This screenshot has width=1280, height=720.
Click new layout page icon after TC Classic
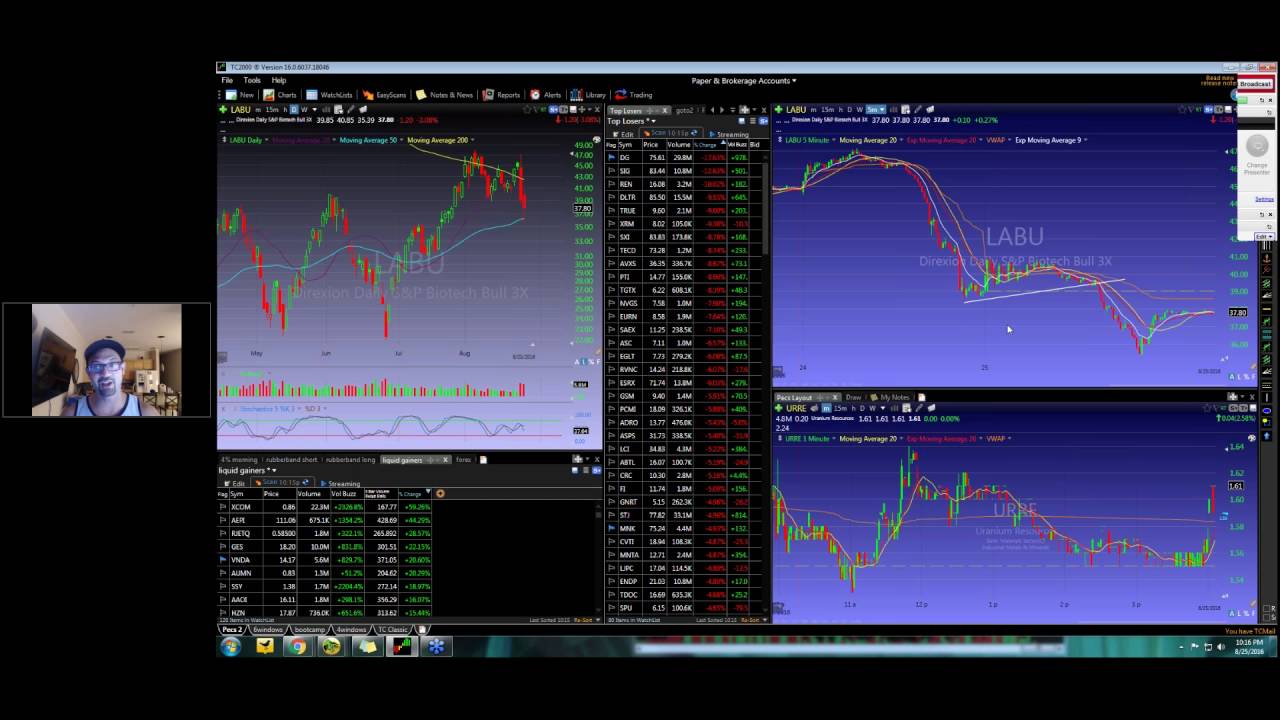(422, 630)
